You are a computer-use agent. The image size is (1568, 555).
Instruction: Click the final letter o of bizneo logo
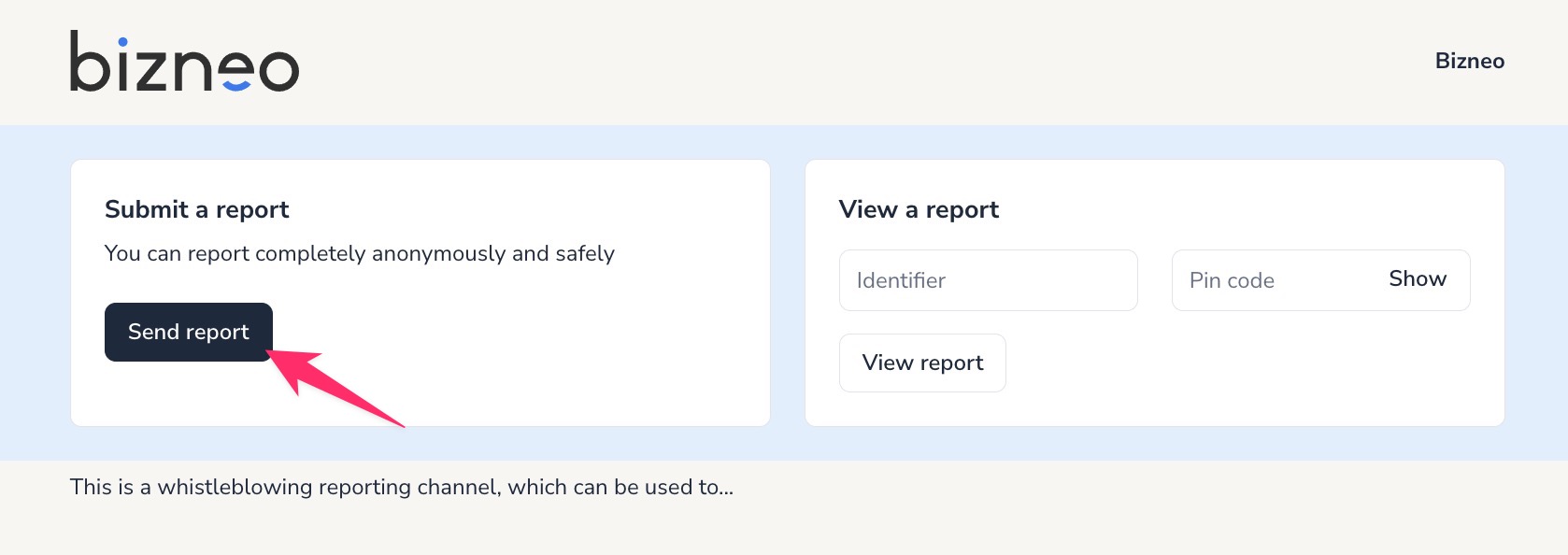(x=278, y=71)
